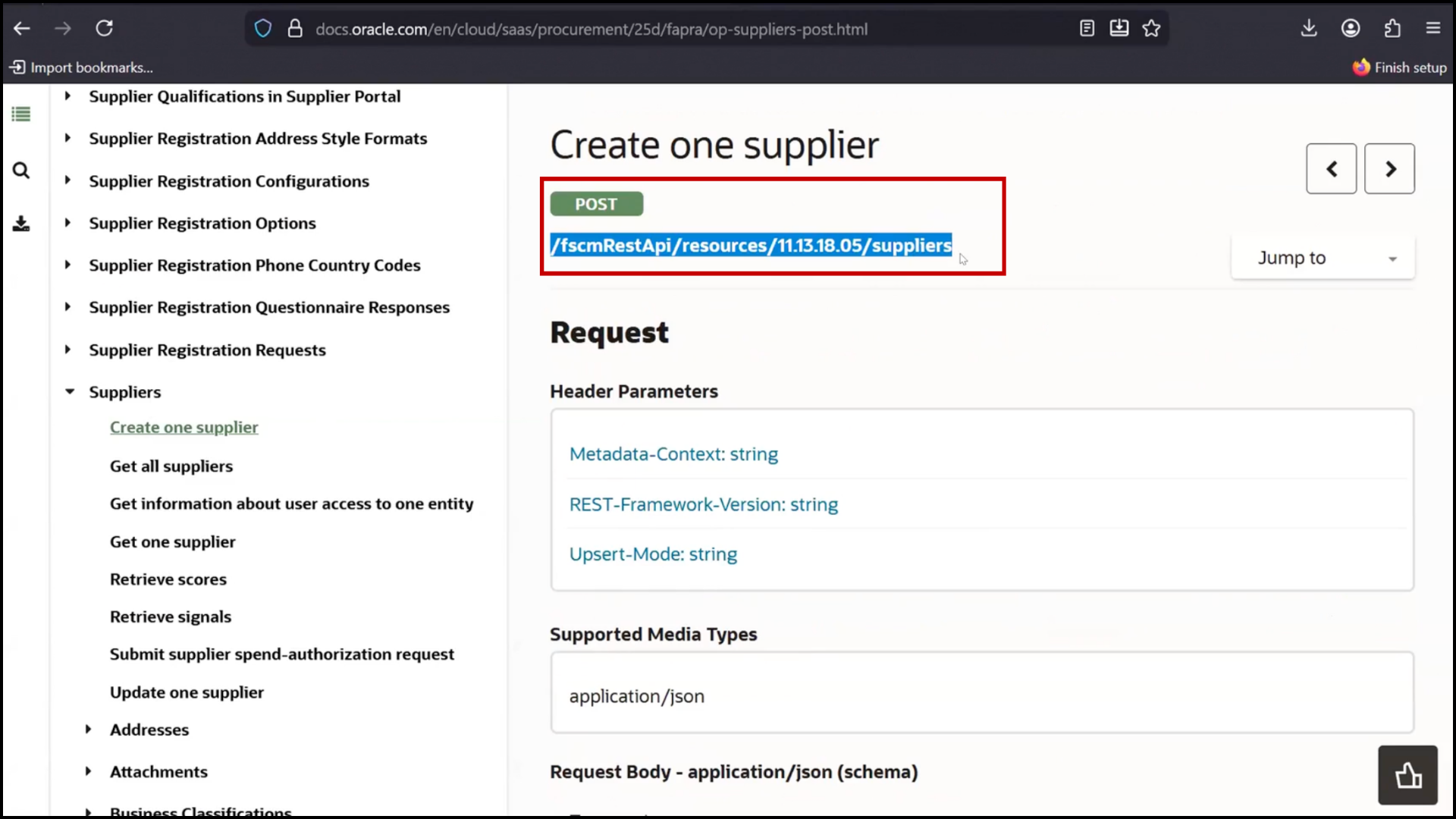Click the Suppliers tree label
The height and width of the screenshot is (819, 1456).
(x=125, y=392)
